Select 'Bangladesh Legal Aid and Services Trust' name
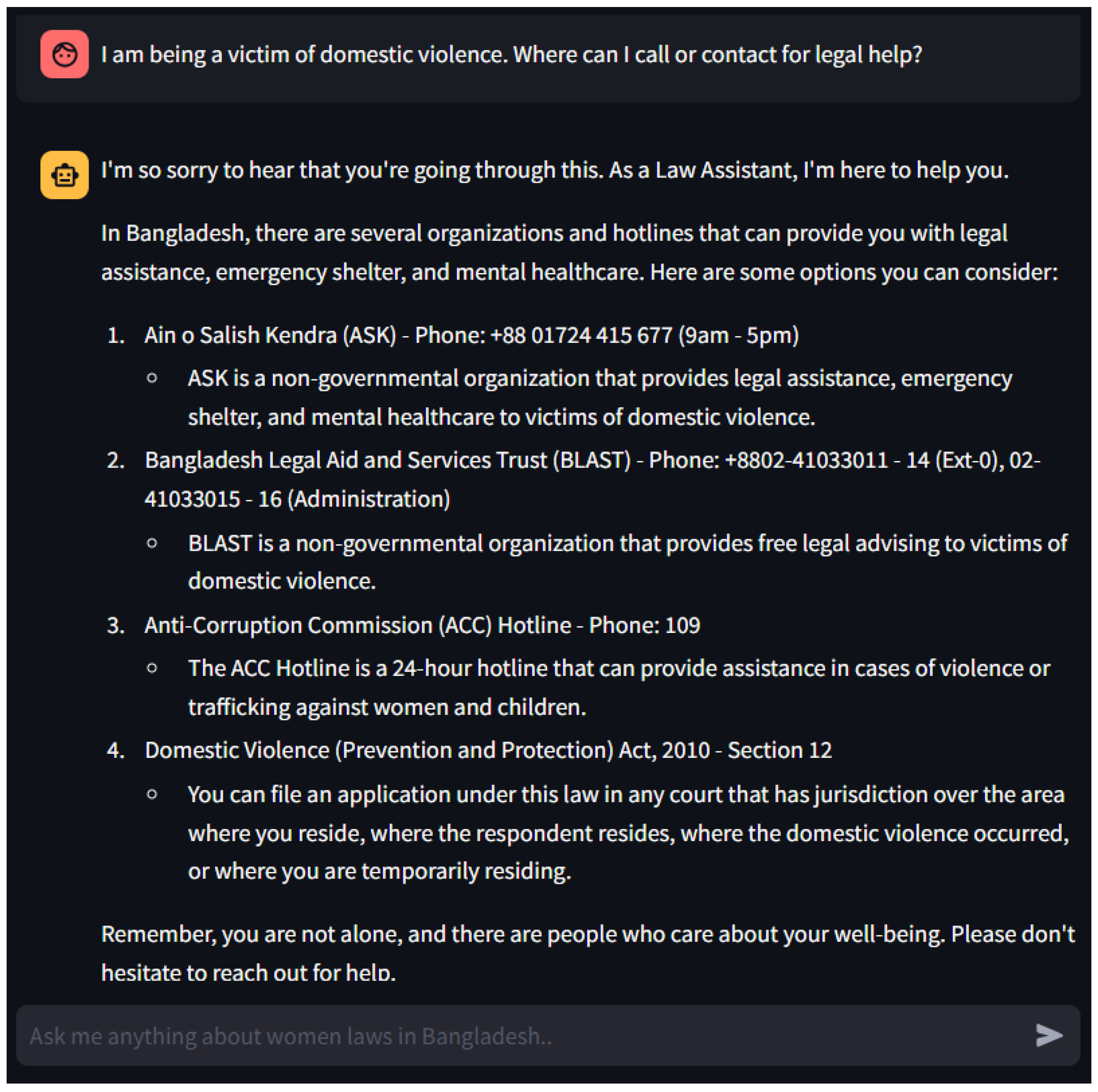 (388, 460)
